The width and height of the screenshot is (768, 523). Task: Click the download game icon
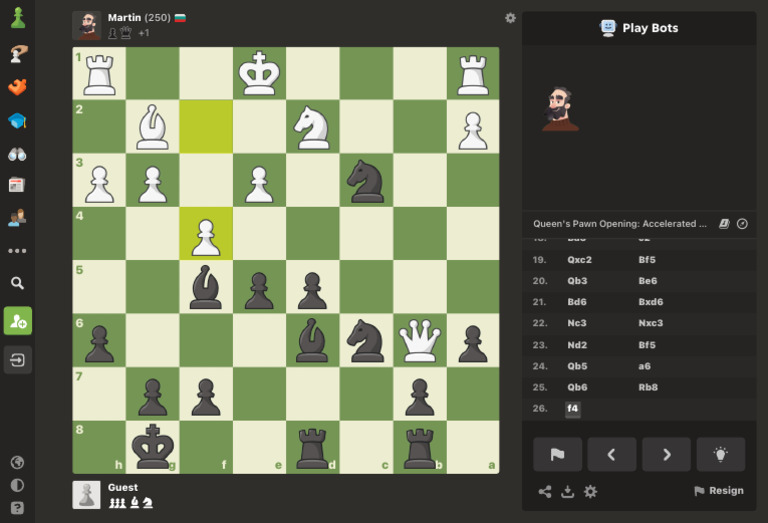pos(568,491)
